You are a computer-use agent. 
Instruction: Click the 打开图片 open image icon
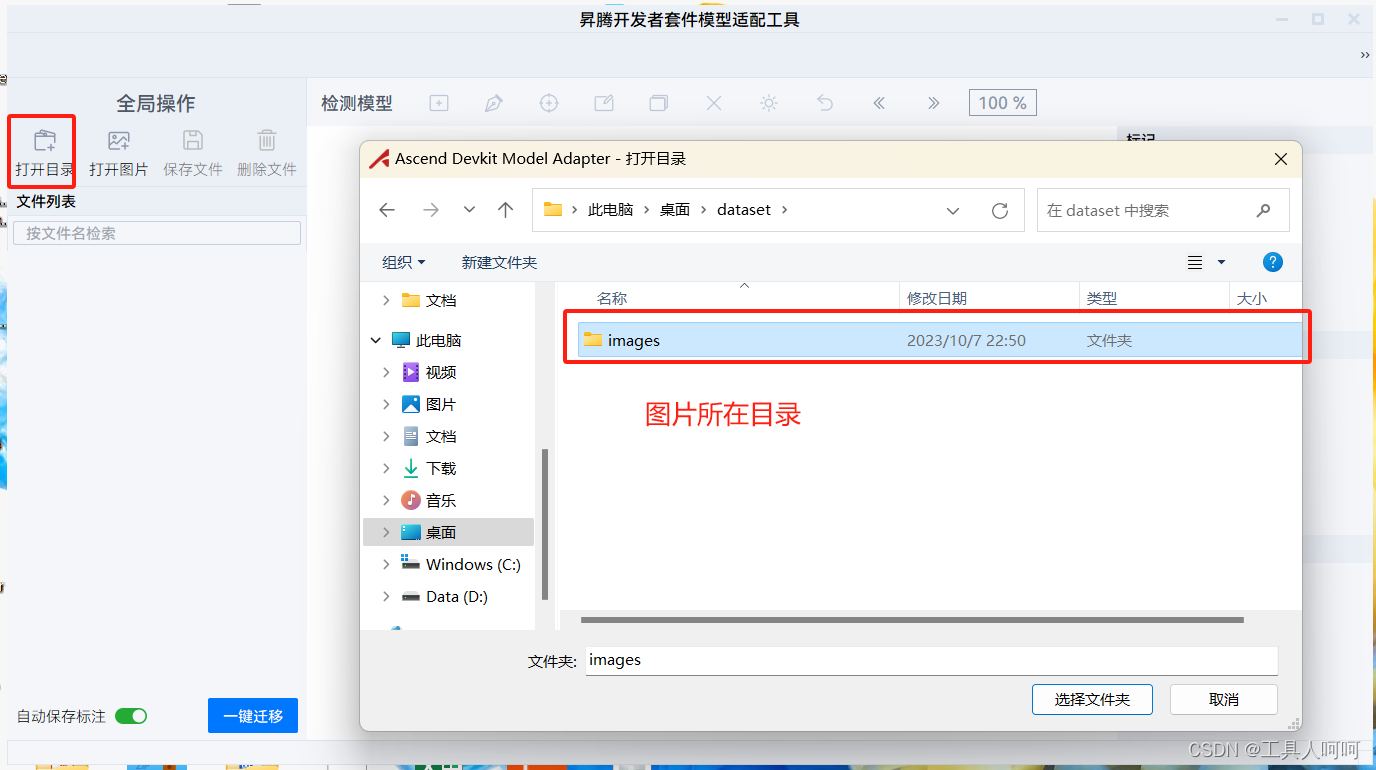coord(119,141)
